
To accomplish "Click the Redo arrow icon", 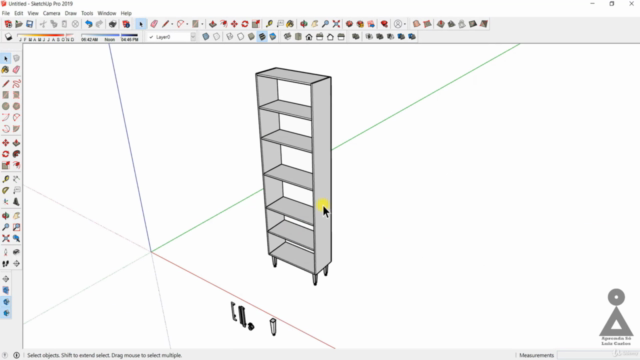I will click(x=99, y=24).
